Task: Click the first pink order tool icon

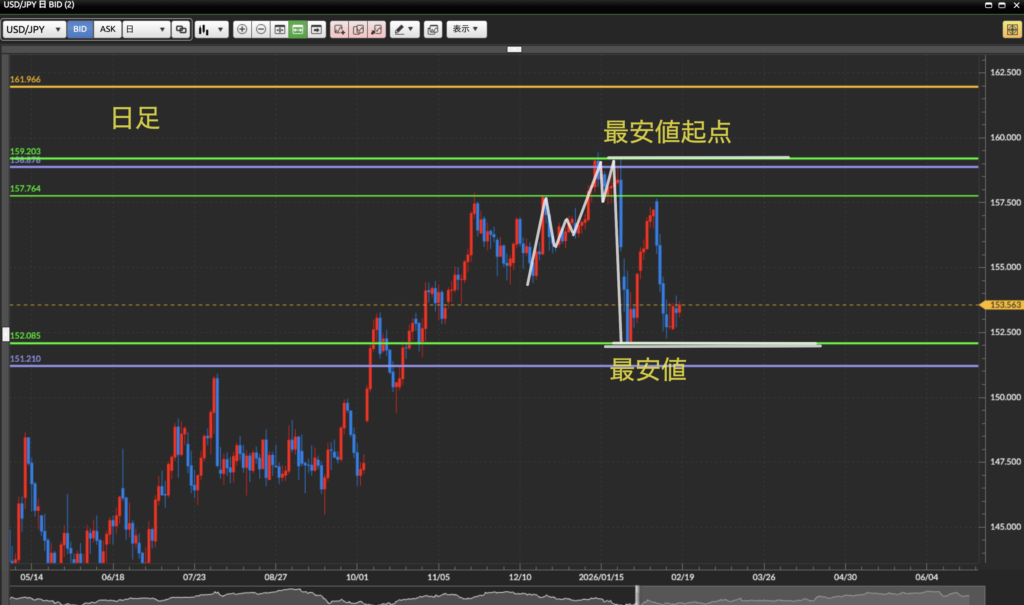Action: point(340,30)
